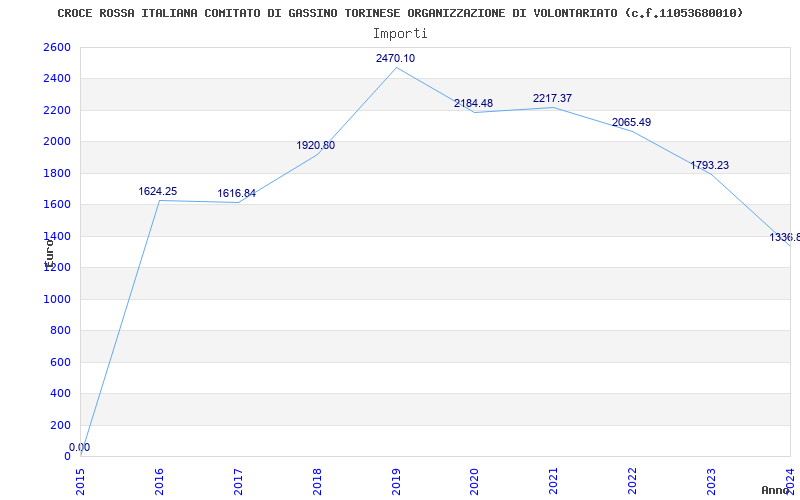Click the 2065.49 data point label

631,123
